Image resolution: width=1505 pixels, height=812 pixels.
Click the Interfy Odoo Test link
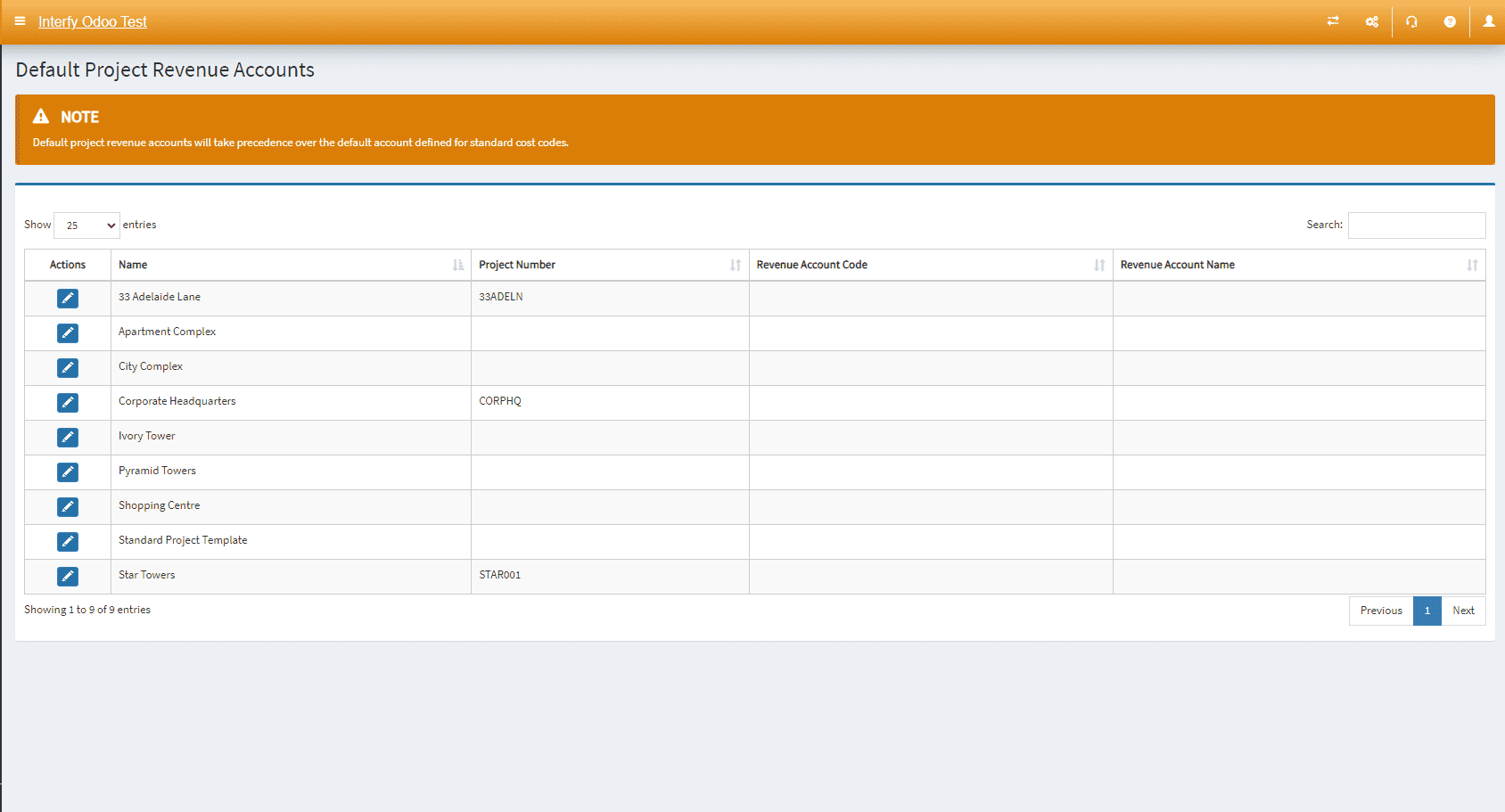pos(93,21)
